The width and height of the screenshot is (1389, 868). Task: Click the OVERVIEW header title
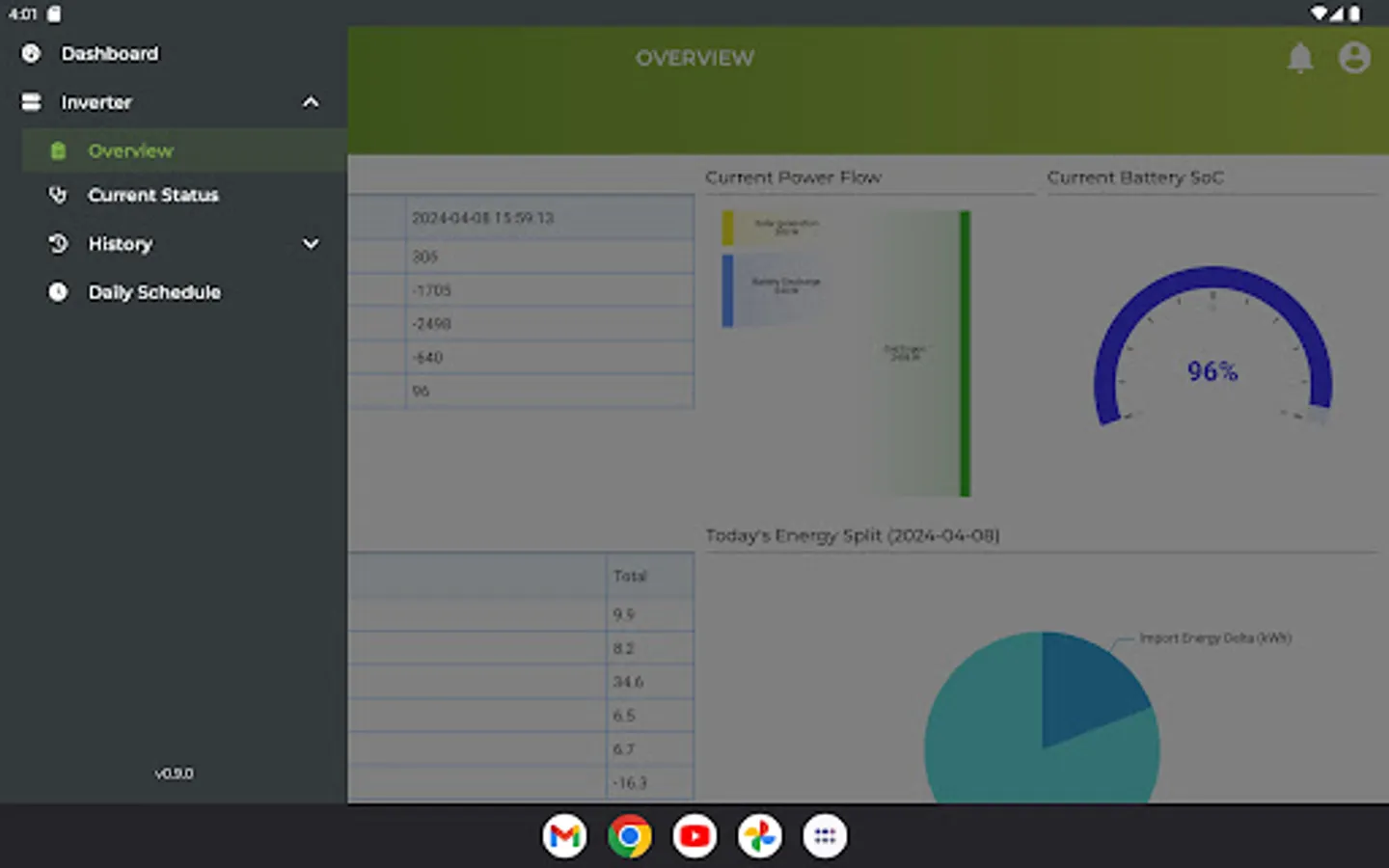694,58
